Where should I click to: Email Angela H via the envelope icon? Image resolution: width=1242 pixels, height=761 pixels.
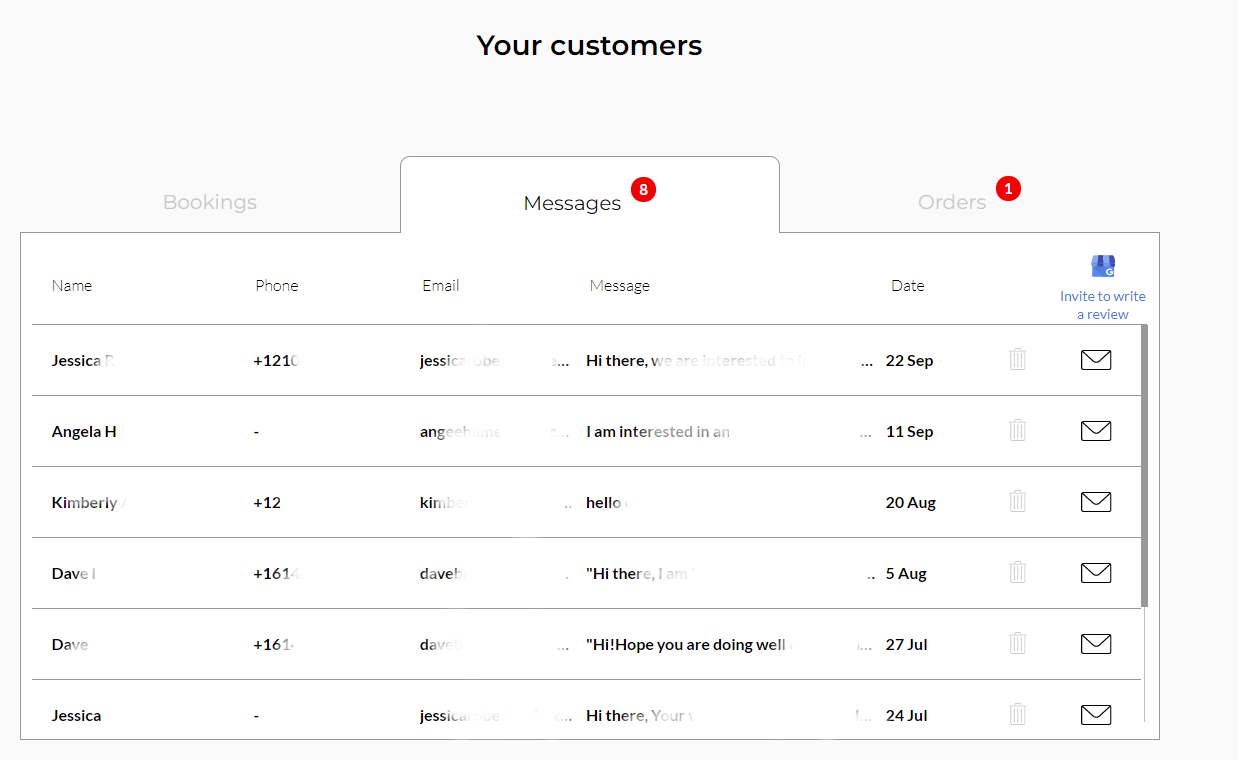(1095, 430)
